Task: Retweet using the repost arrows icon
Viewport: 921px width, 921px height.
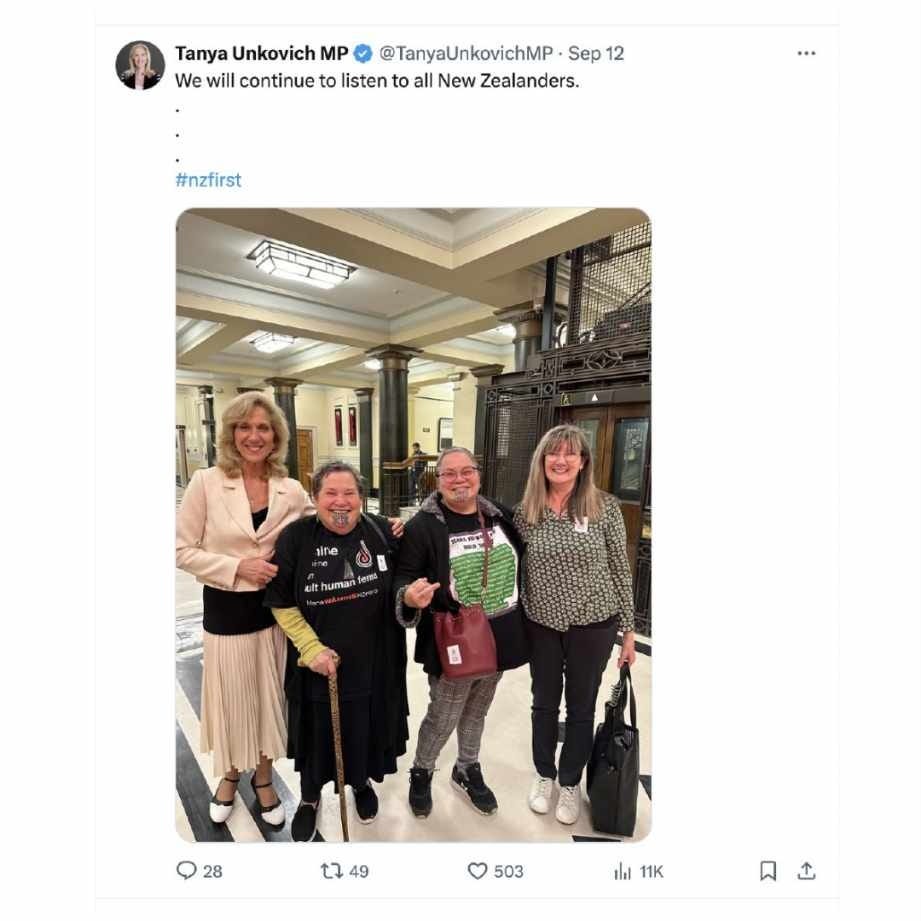Action: (331, 870)
